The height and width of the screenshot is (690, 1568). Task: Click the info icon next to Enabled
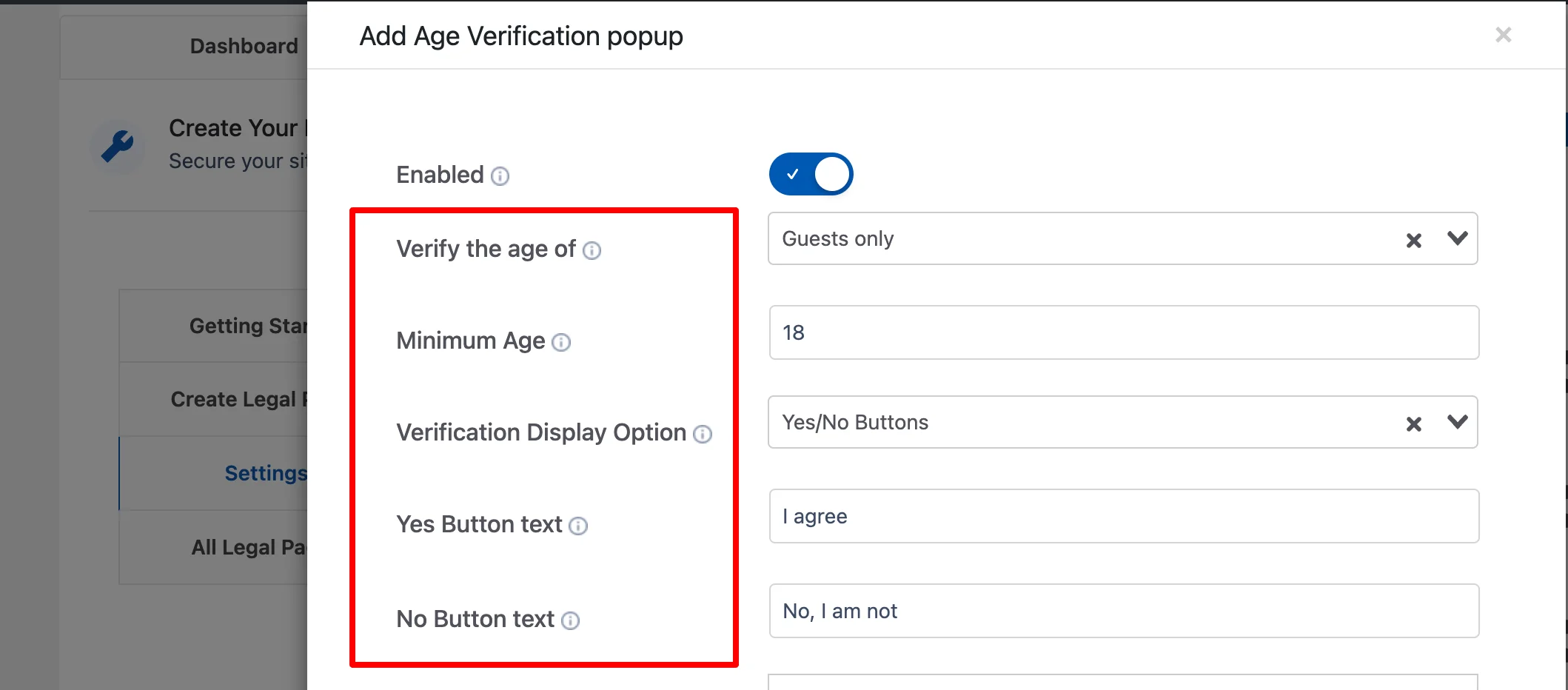click(x=500, y=176)
